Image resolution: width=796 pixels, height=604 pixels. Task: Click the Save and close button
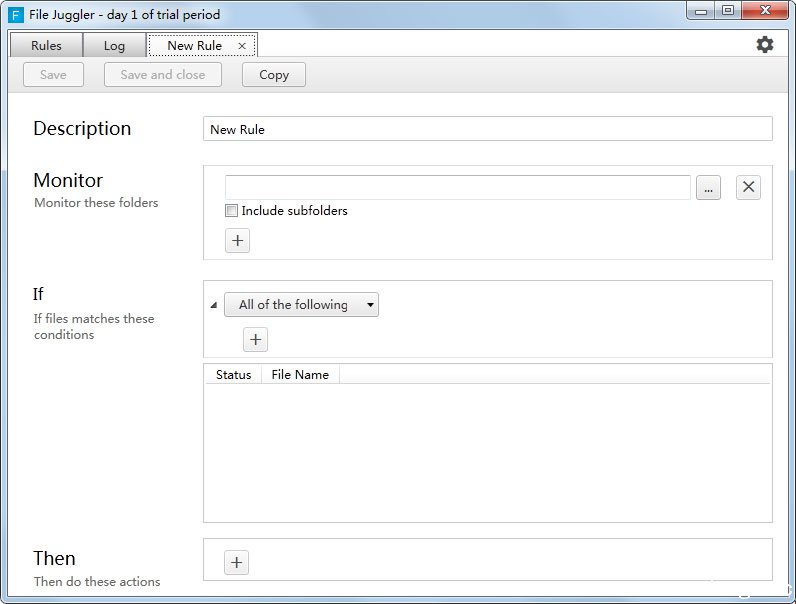162,75
